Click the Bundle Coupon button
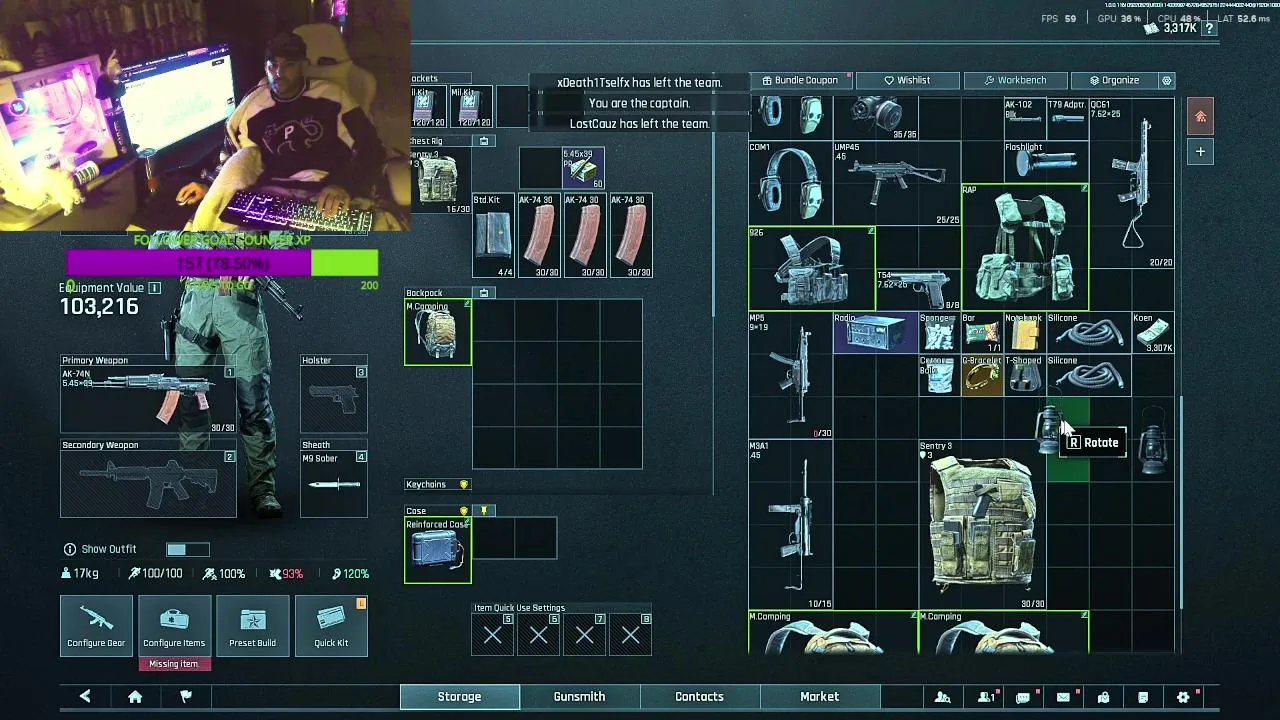Screen dimensions: 1280x720 (799, 80)
